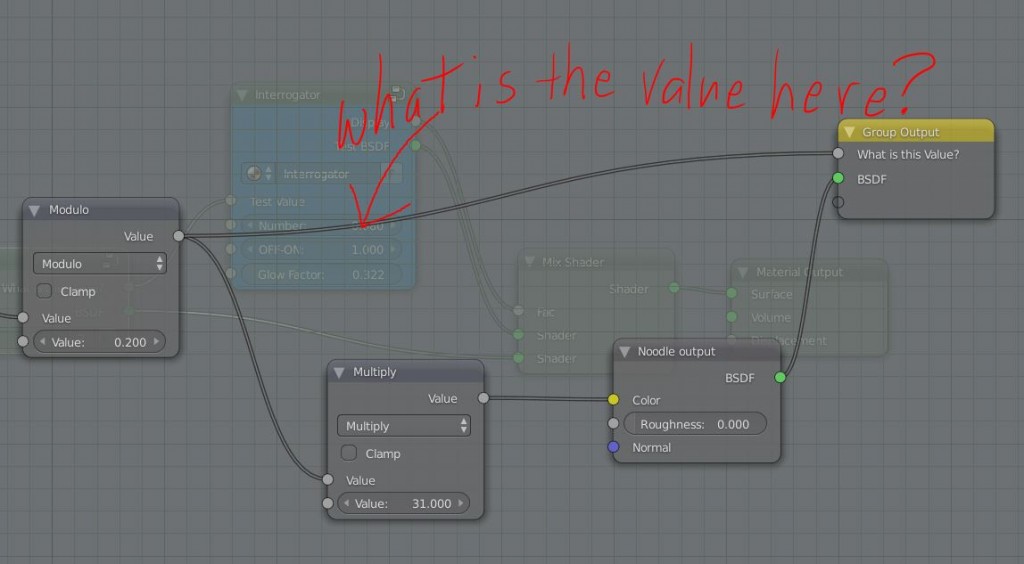The image size is (1024, 564).
Task: Collapse the Noodle output node triangle
Action: (x=624, y=352)
